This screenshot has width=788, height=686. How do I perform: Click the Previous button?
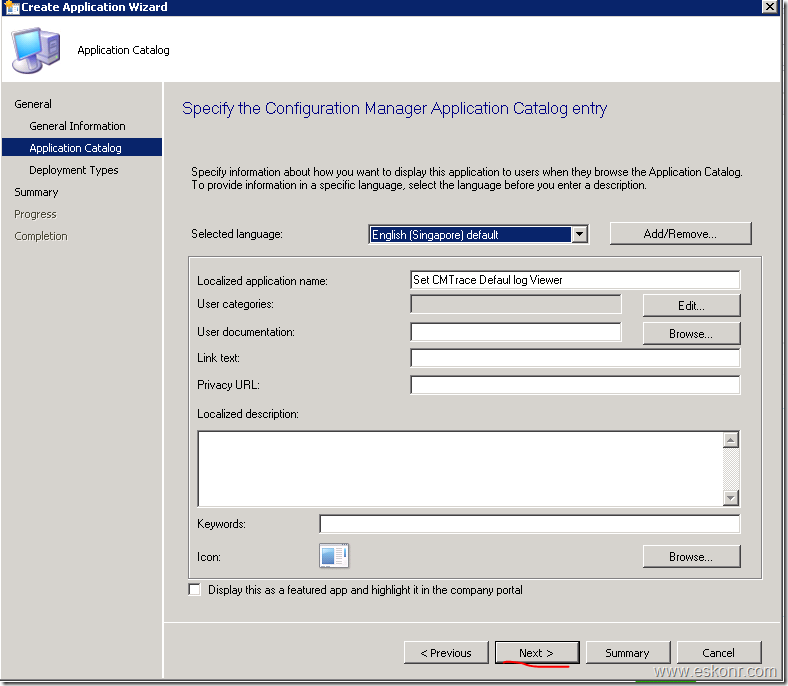446,653
